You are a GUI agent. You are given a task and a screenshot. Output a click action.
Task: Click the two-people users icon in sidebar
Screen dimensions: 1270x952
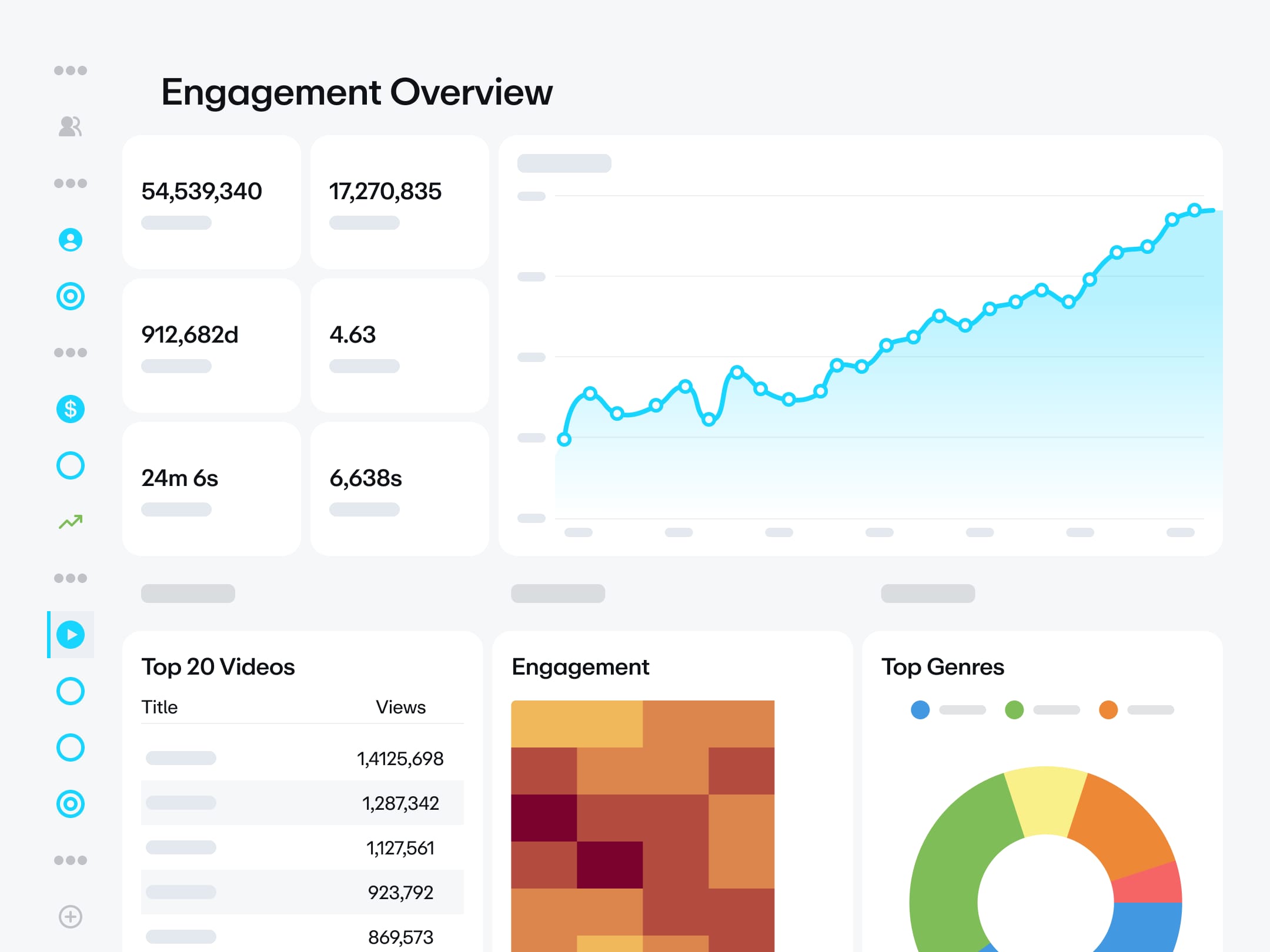tap(70, 126)
